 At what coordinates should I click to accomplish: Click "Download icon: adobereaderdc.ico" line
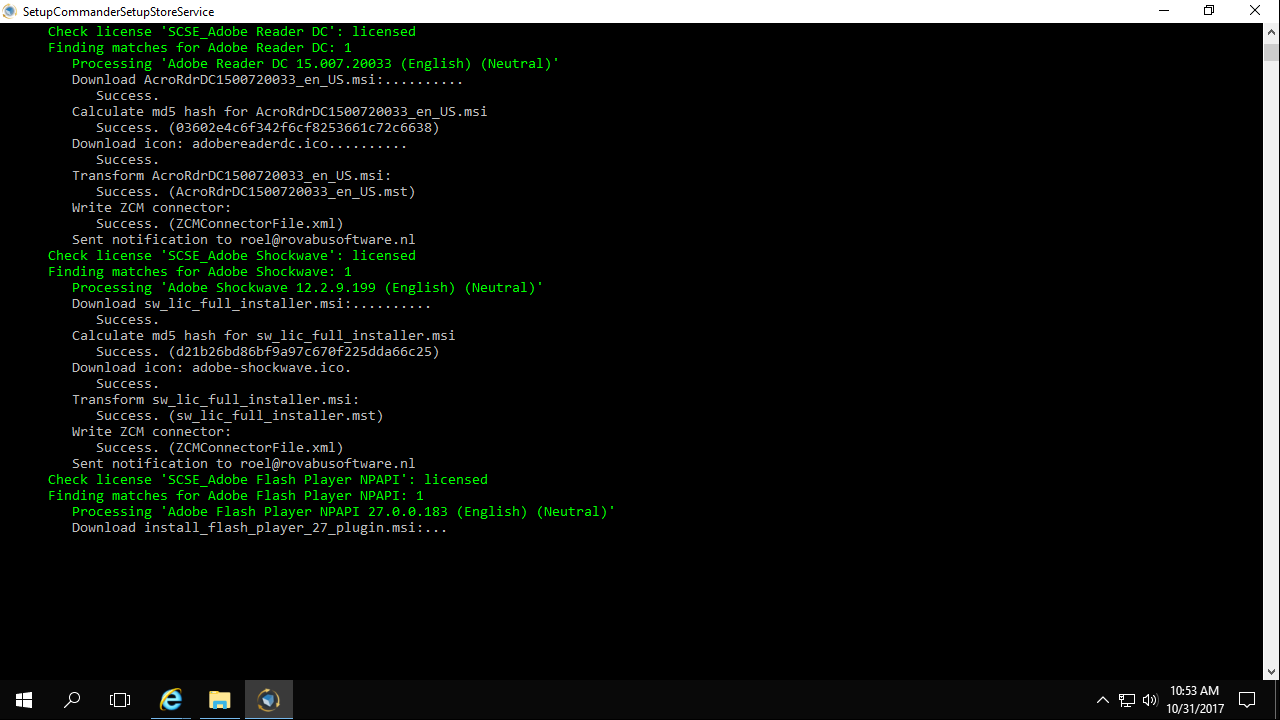tap(240, 144)
